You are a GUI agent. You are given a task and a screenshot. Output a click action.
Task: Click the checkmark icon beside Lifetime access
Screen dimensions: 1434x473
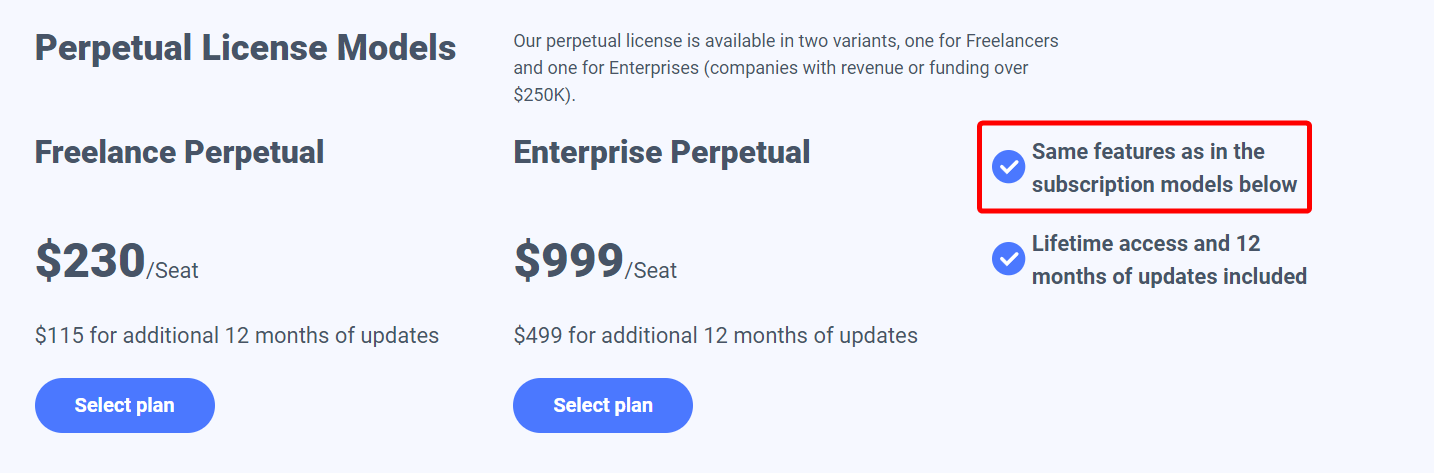(x=1008, y=259)
